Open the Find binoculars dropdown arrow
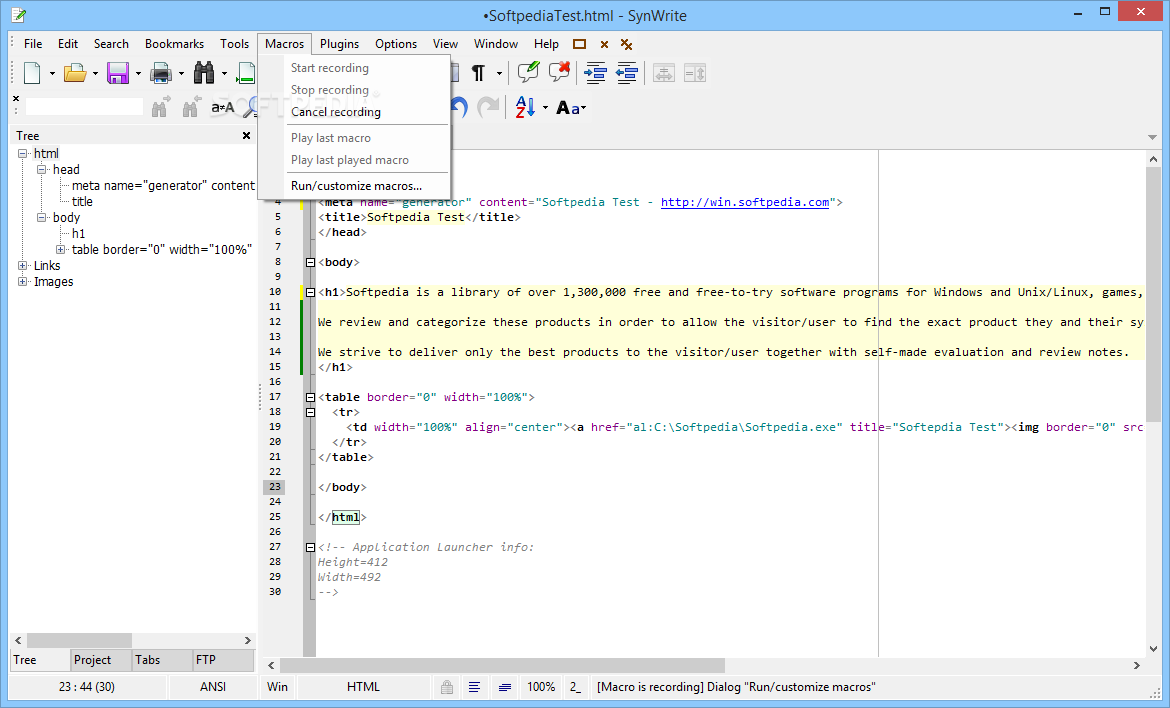Screen dimensions: 1170x708 pyautogui.click(x=224, y=74)
